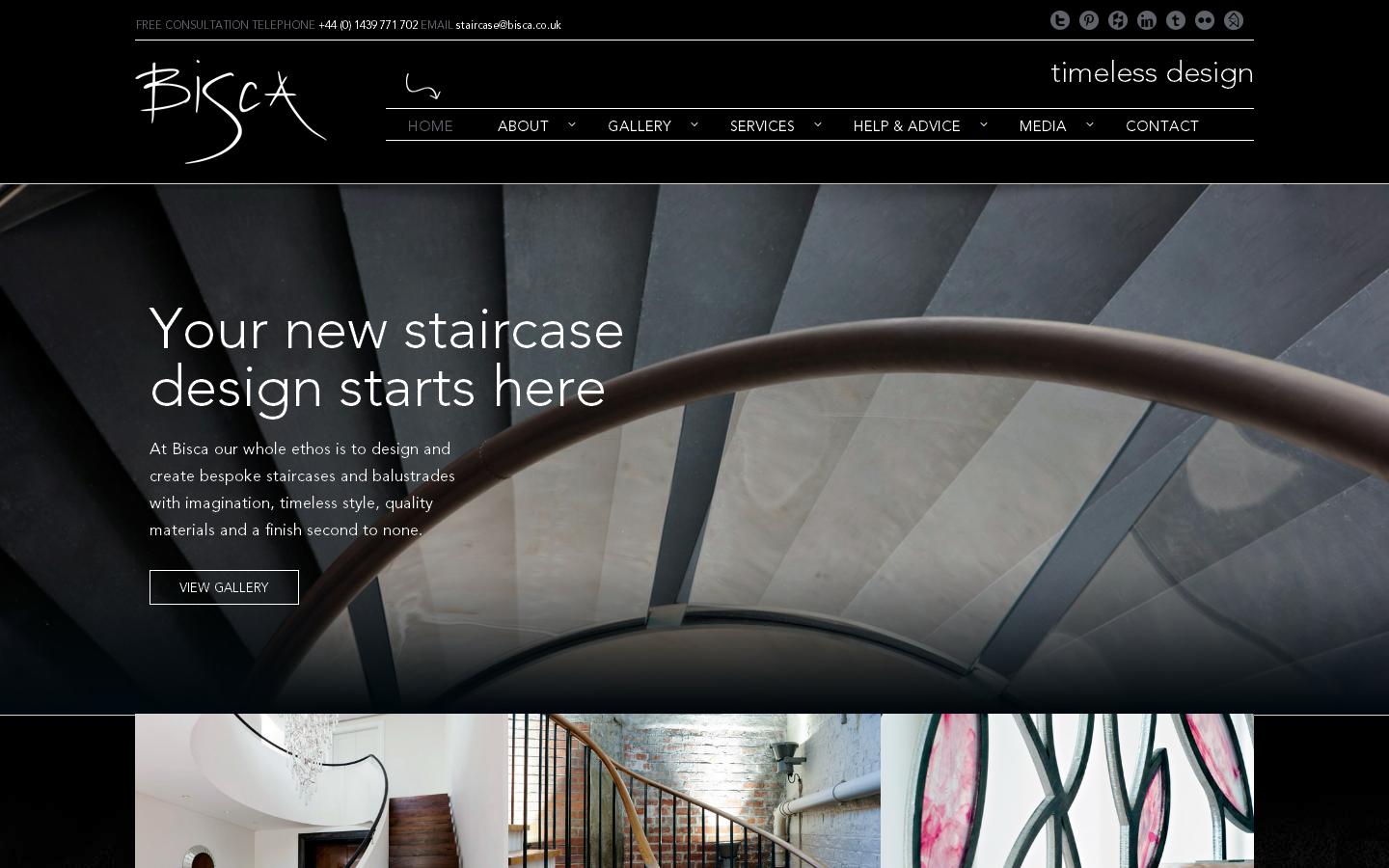
Task: Open the Houzz social icon
Action: pyautogui.click(x=1118, y=20)
